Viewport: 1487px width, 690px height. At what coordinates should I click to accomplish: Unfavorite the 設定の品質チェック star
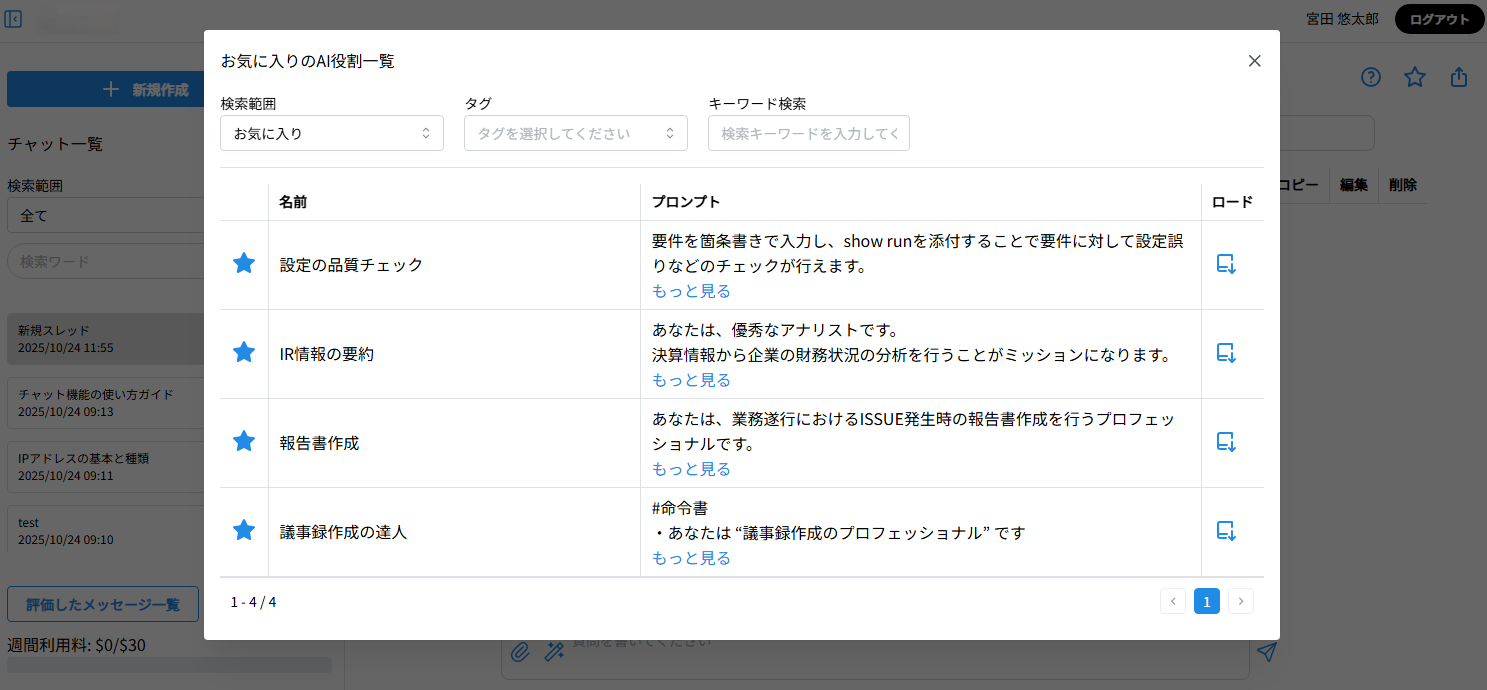(243, 264)
